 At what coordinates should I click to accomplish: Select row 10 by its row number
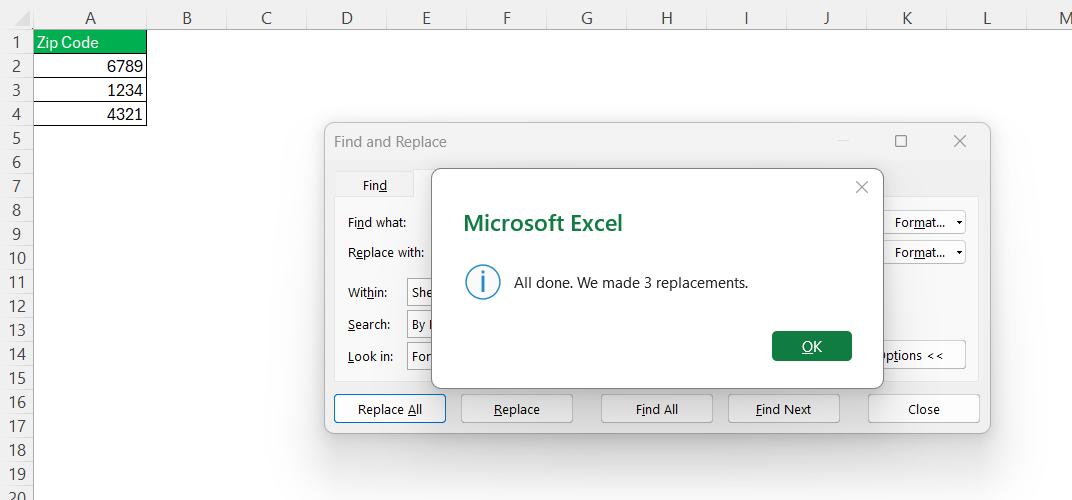pos(16,258)
